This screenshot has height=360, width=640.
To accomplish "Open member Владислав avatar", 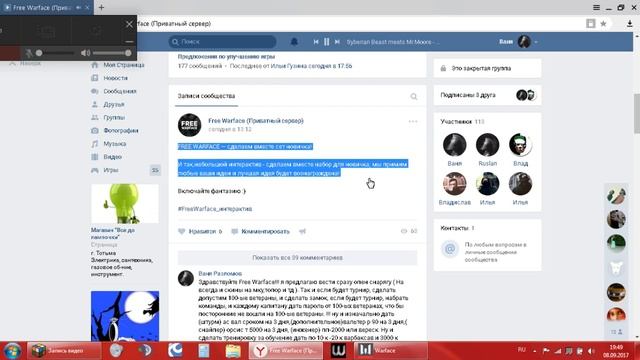I will tap(455, 184).
